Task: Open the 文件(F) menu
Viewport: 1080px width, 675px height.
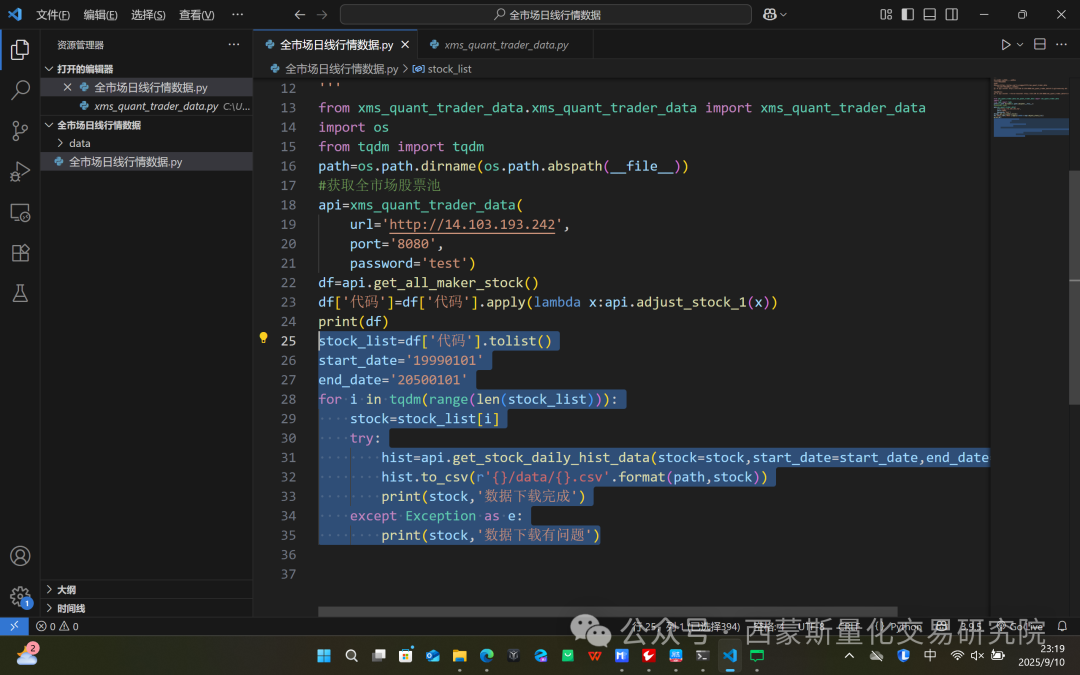Action: click(53, 14)
